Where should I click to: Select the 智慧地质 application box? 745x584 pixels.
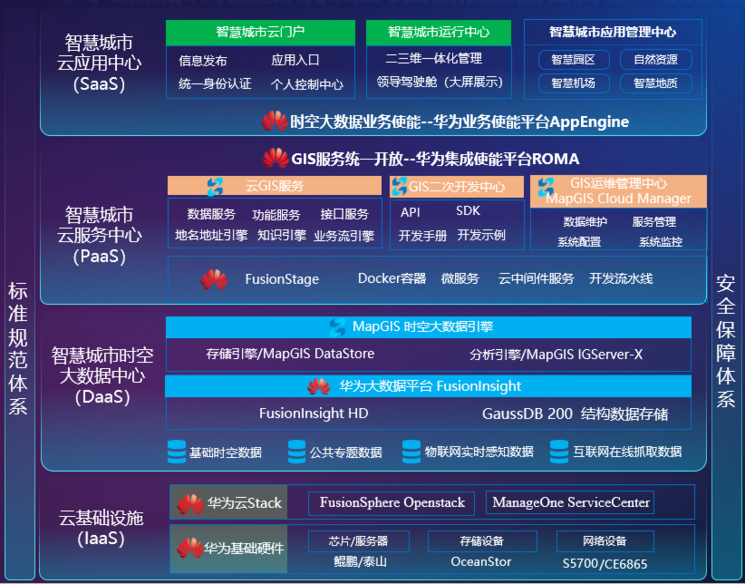656,83
